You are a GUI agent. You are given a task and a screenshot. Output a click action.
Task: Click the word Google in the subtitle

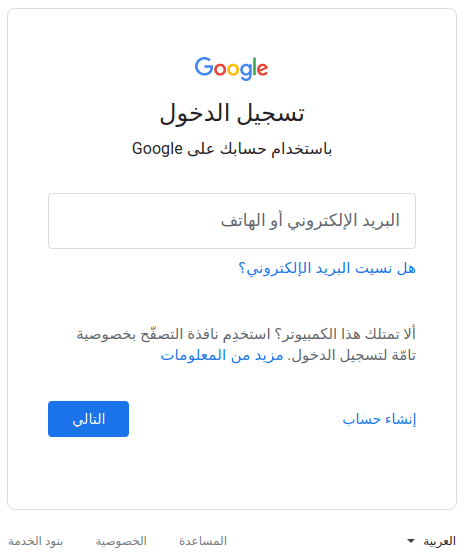157,149
